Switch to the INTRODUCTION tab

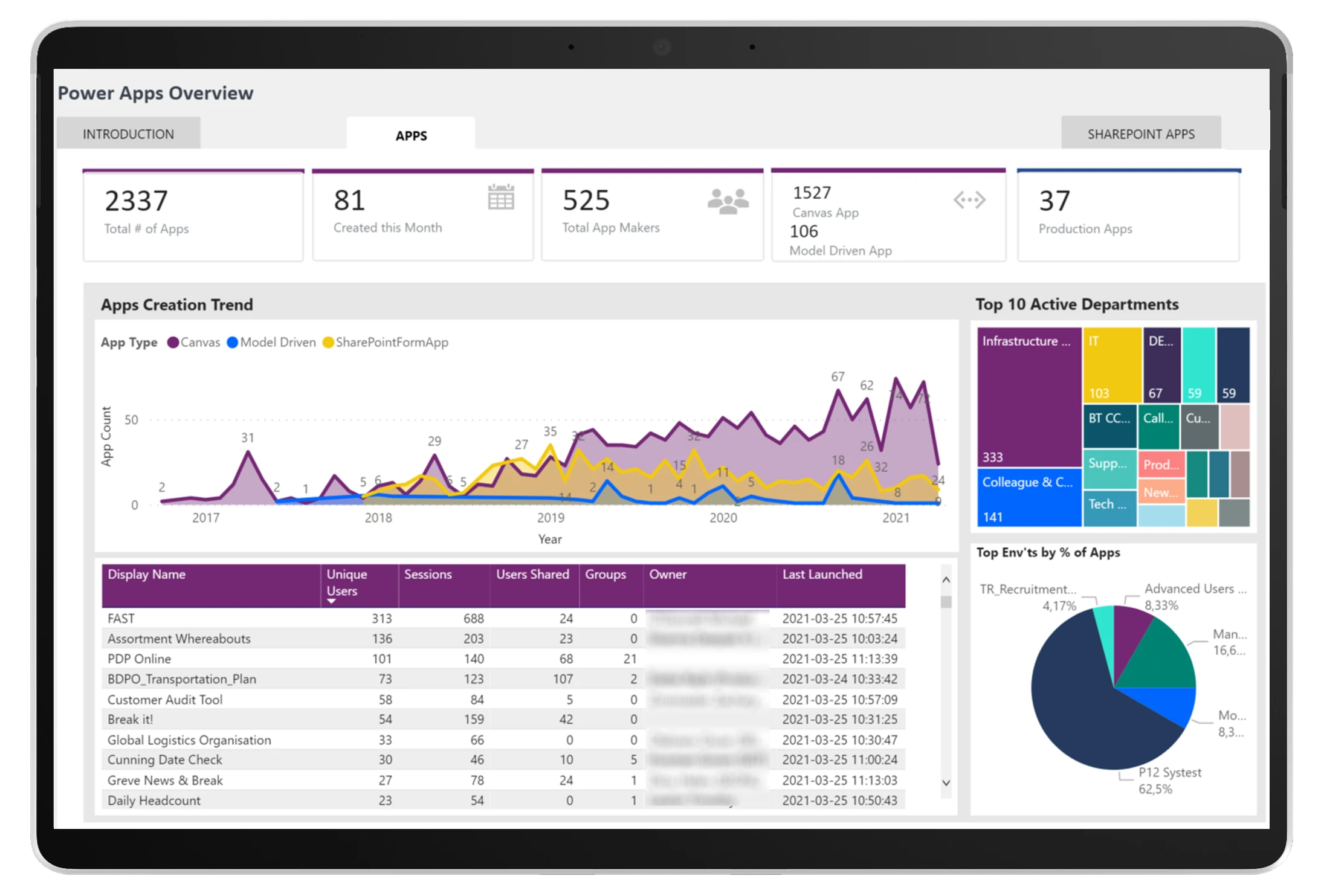129,134
